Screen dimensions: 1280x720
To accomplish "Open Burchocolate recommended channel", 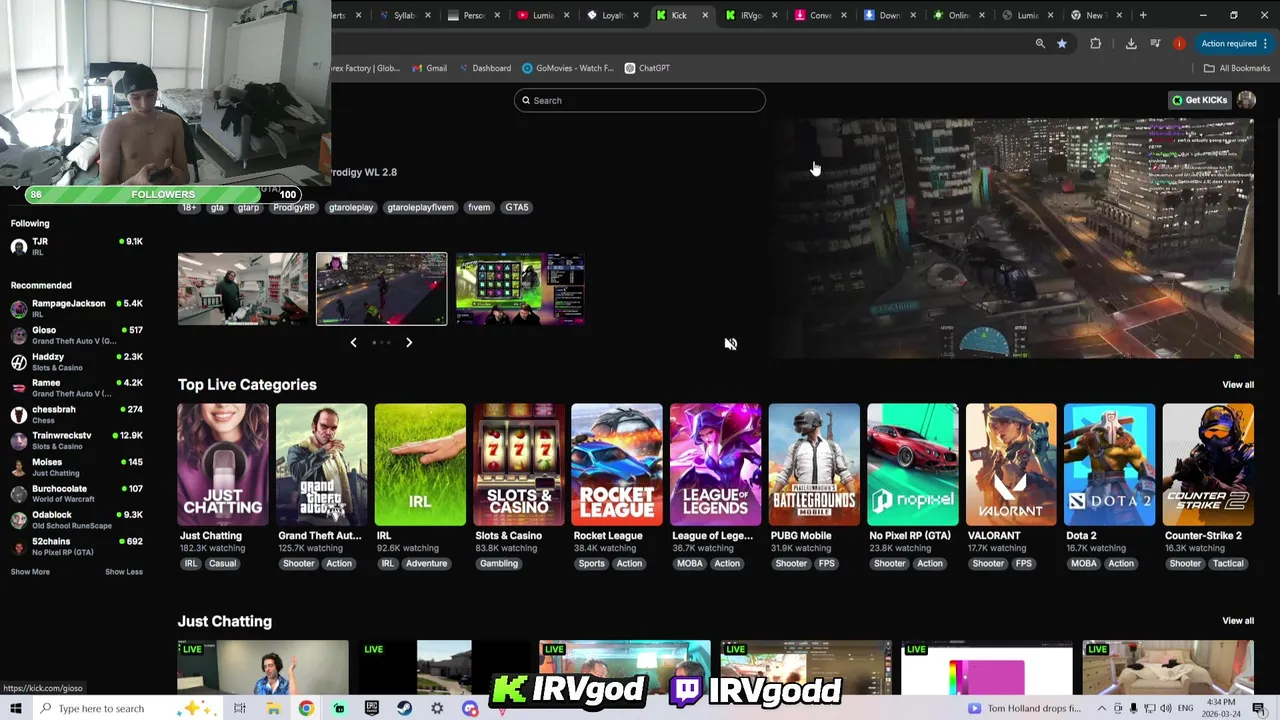I will tap(76, 493).
